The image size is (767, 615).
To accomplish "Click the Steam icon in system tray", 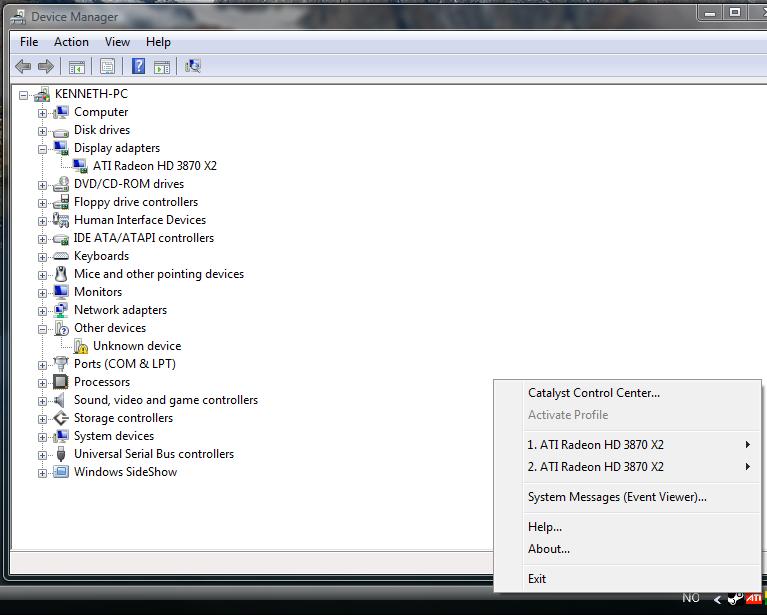I will (735, 598).
